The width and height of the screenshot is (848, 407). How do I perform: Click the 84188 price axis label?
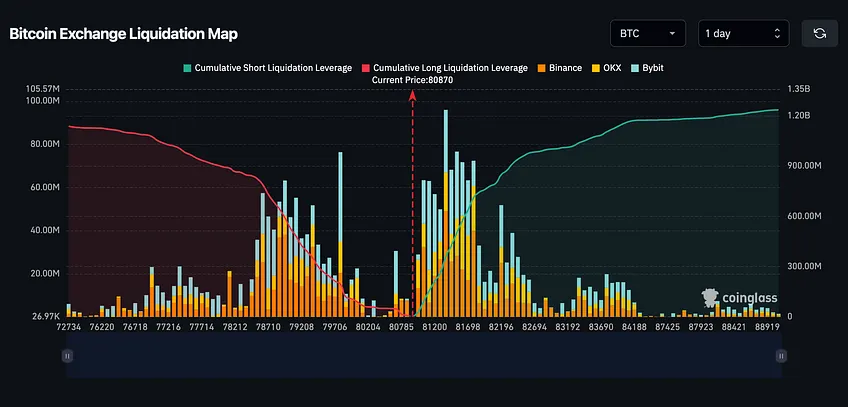(635, 328)
